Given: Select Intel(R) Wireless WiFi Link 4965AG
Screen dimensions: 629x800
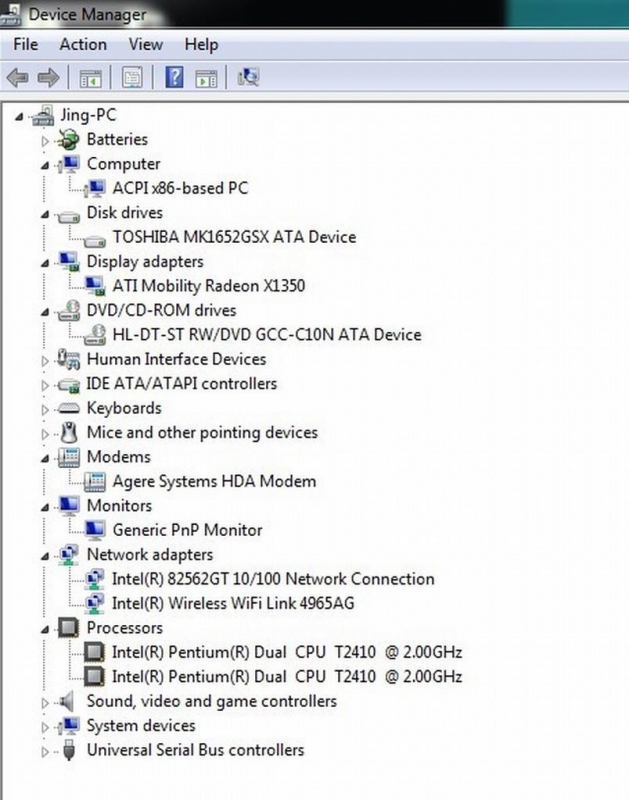Looking at the screenshot, I should (233, 603).
